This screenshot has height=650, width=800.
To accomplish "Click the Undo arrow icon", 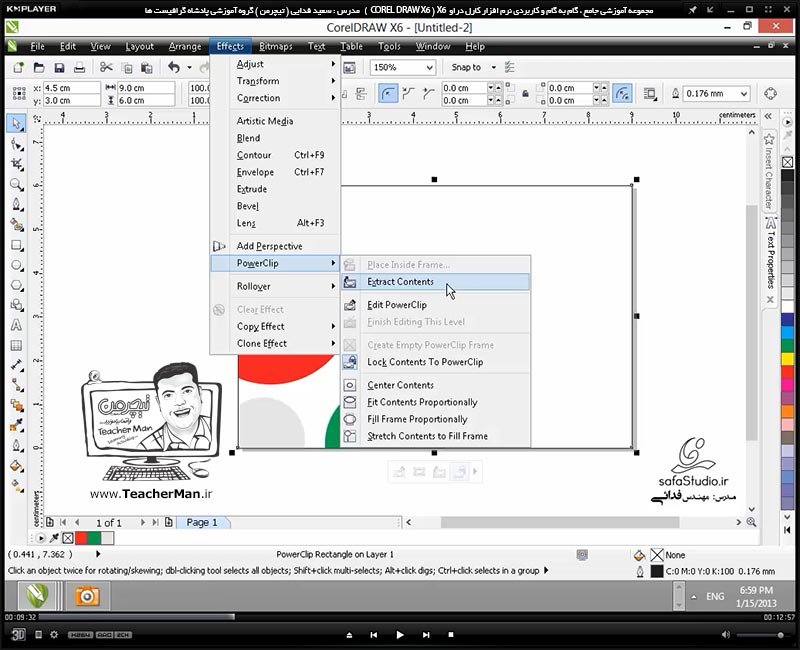I will [174, 67].
